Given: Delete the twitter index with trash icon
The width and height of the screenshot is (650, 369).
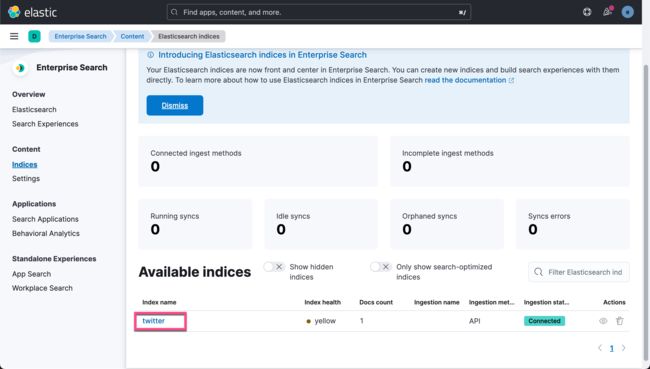Looking at the screenshot, I should coord(619,321).
